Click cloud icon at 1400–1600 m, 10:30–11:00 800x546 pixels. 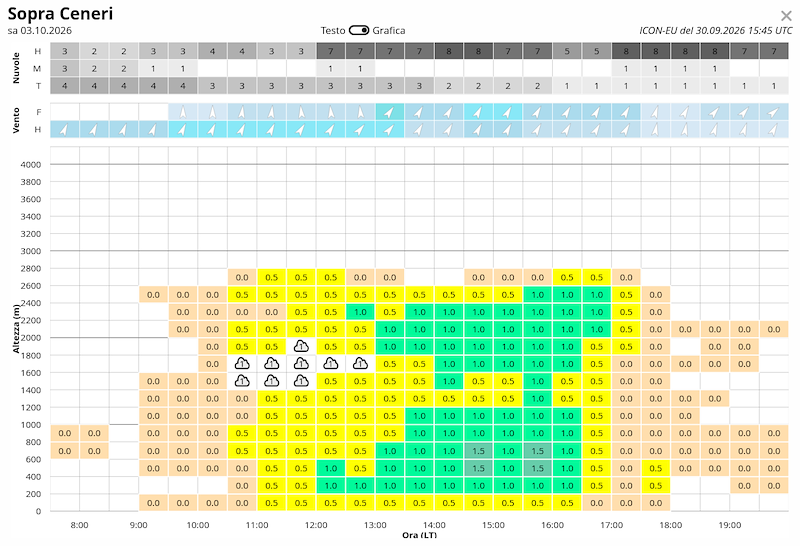click(x=242, y=381)
